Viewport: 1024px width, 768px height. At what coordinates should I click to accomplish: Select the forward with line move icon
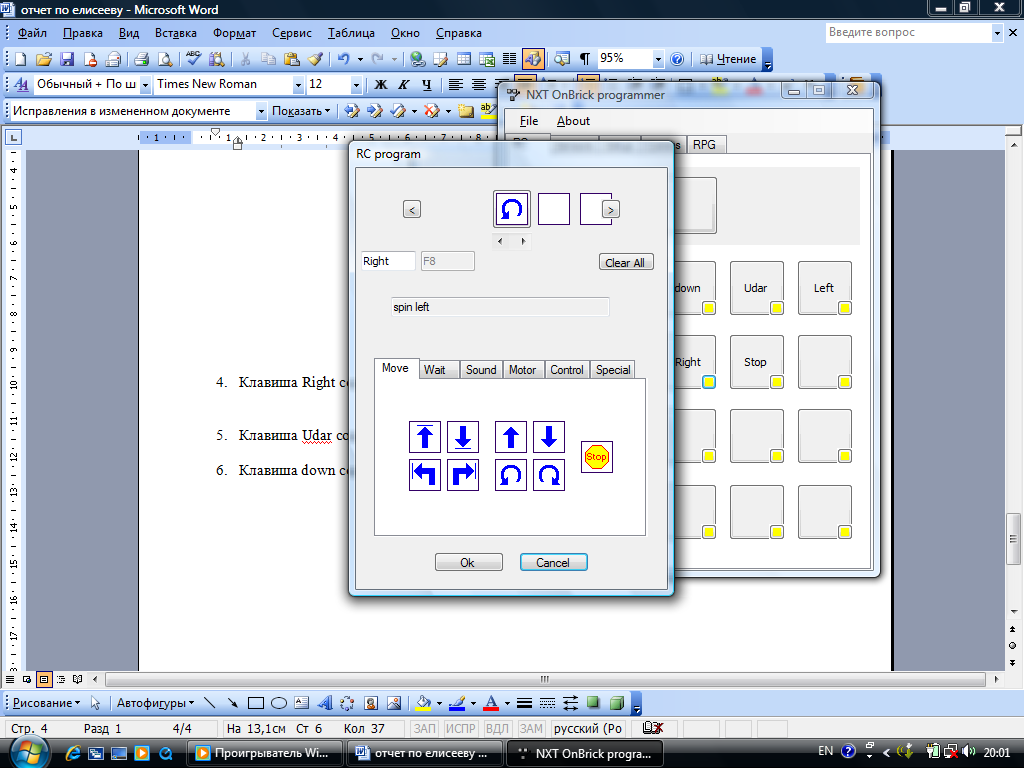point(424,437)
